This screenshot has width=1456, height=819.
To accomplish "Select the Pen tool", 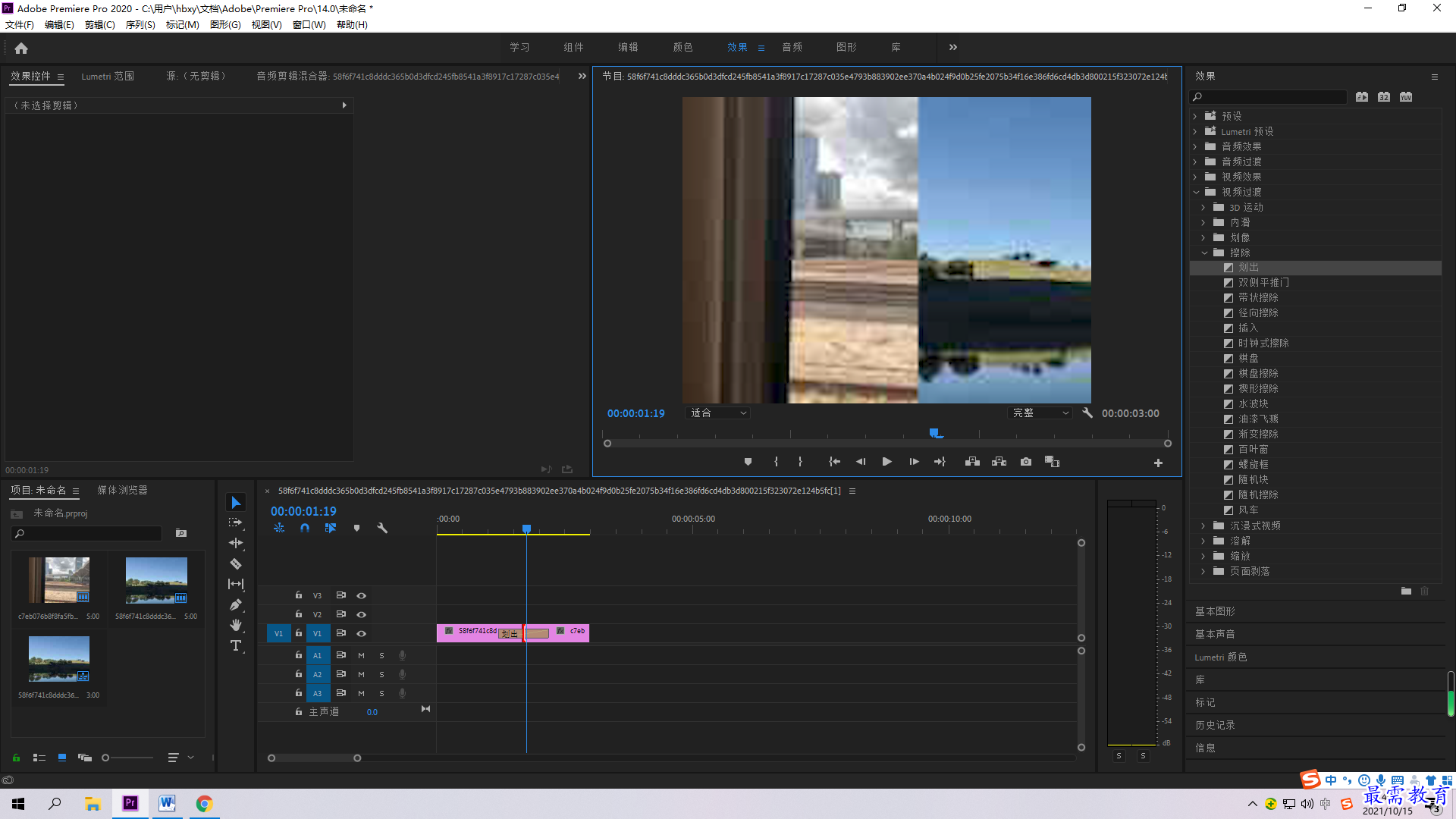I will tap(236, 604).
